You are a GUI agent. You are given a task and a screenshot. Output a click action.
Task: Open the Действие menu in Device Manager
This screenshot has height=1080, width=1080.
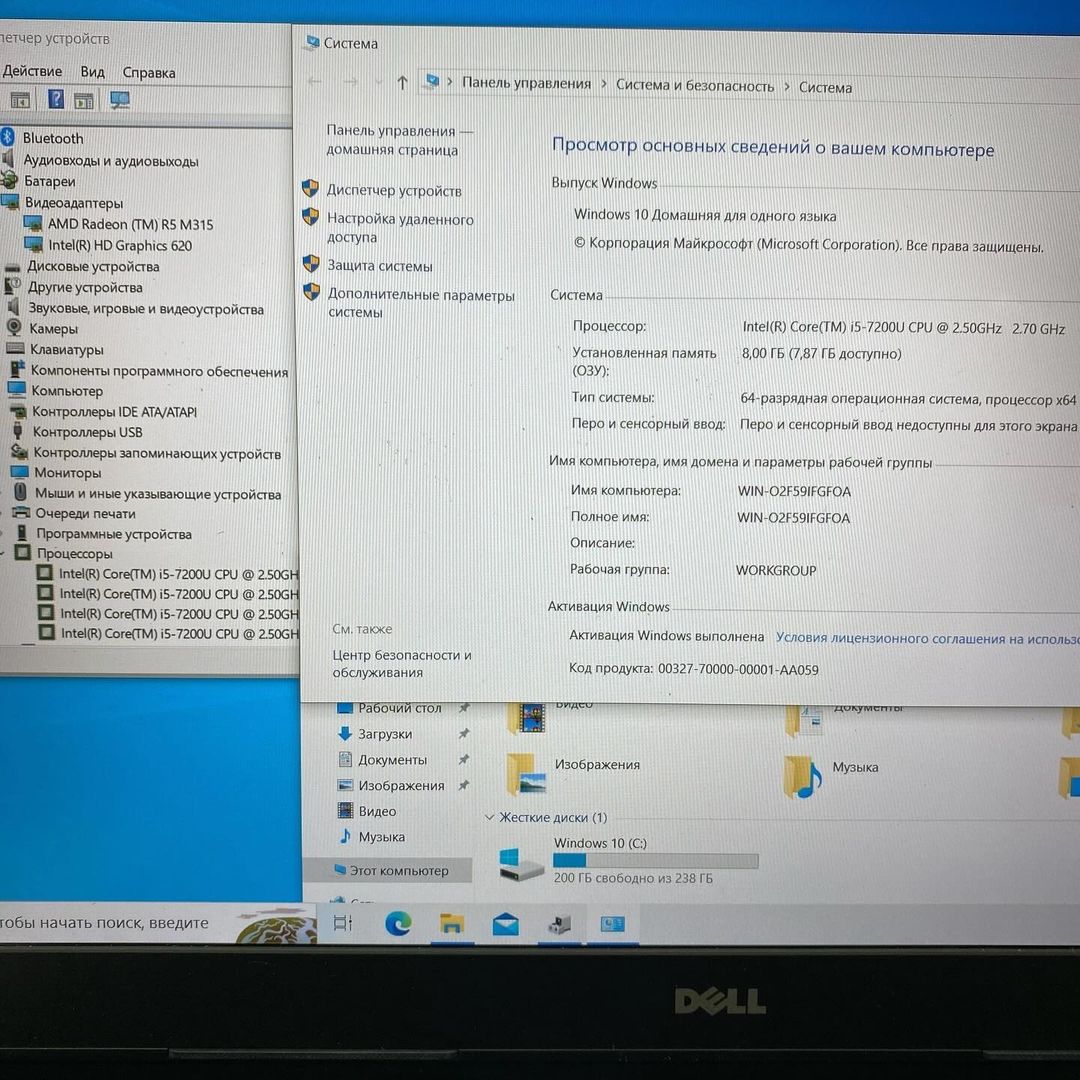(x=32, y=71)
